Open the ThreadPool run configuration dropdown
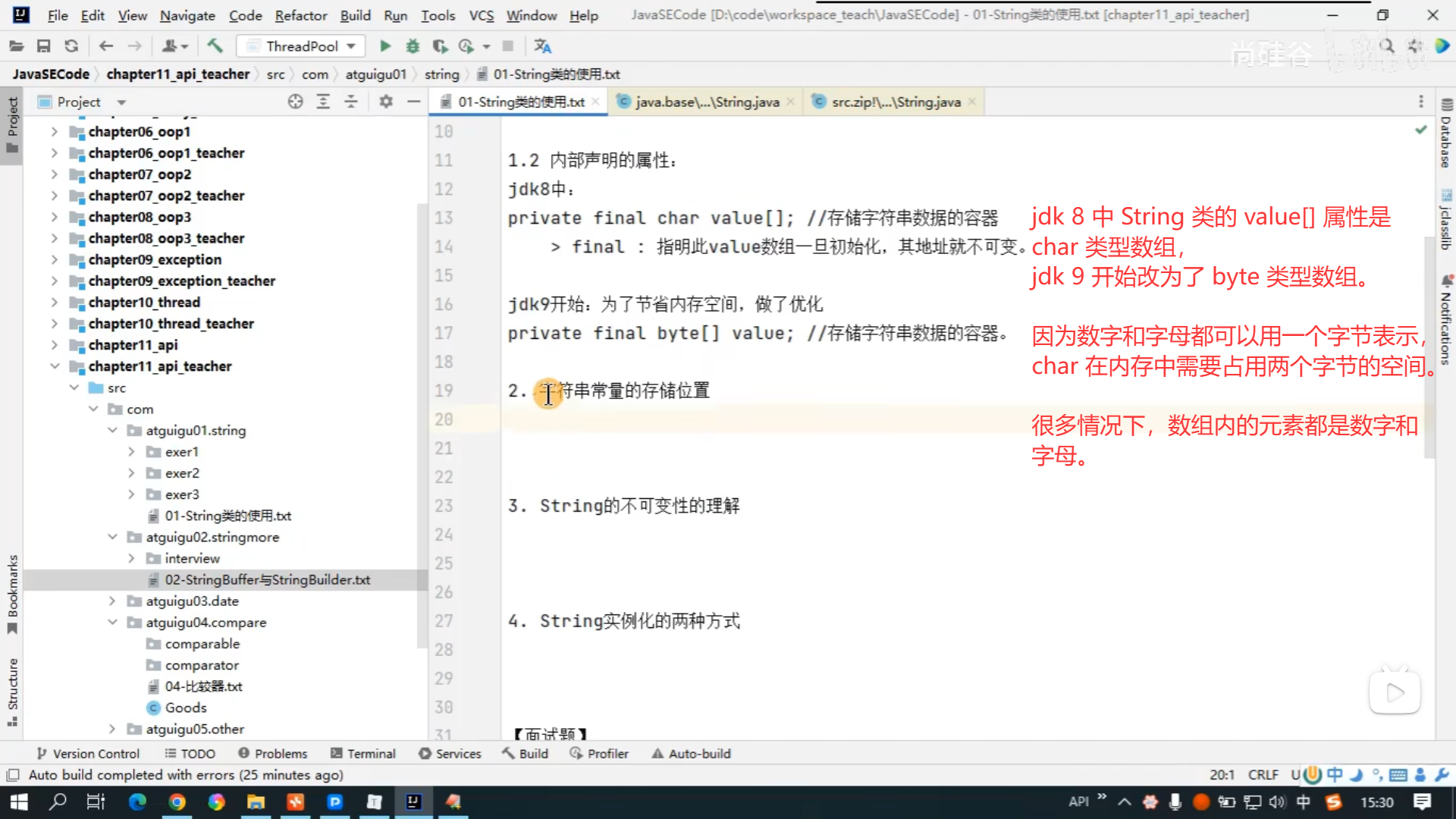Viewport: 1456px width, 819px height. tap(301, 46)
